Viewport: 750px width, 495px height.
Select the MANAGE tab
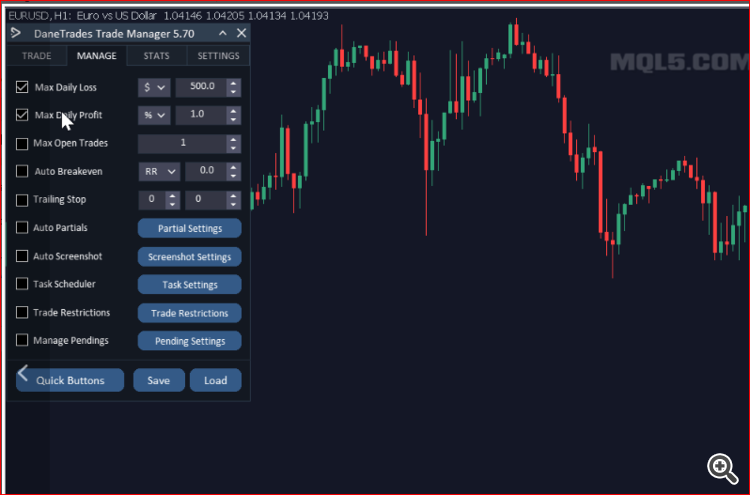(x=97, y=56)
